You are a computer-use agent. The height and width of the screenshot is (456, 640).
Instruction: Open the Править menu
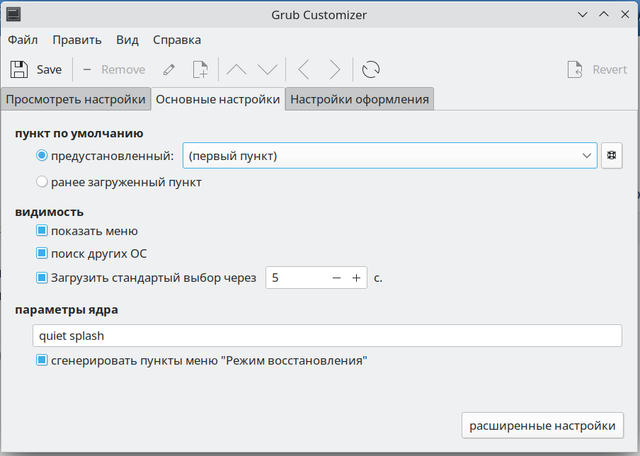coord(77,40)
